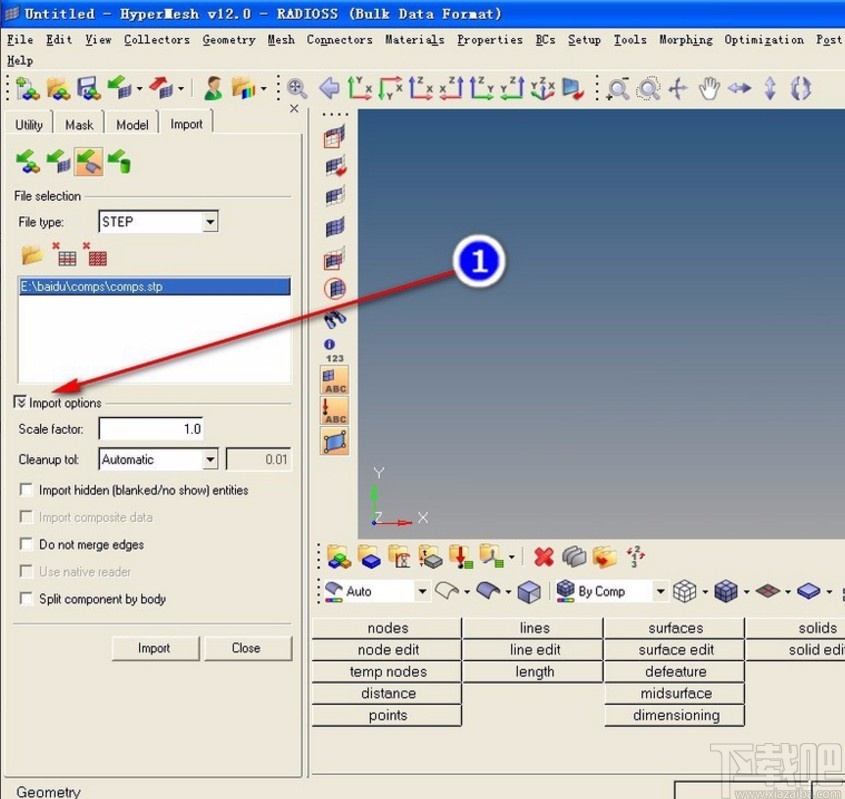Collapse the Import options section

tap(21, 403)
